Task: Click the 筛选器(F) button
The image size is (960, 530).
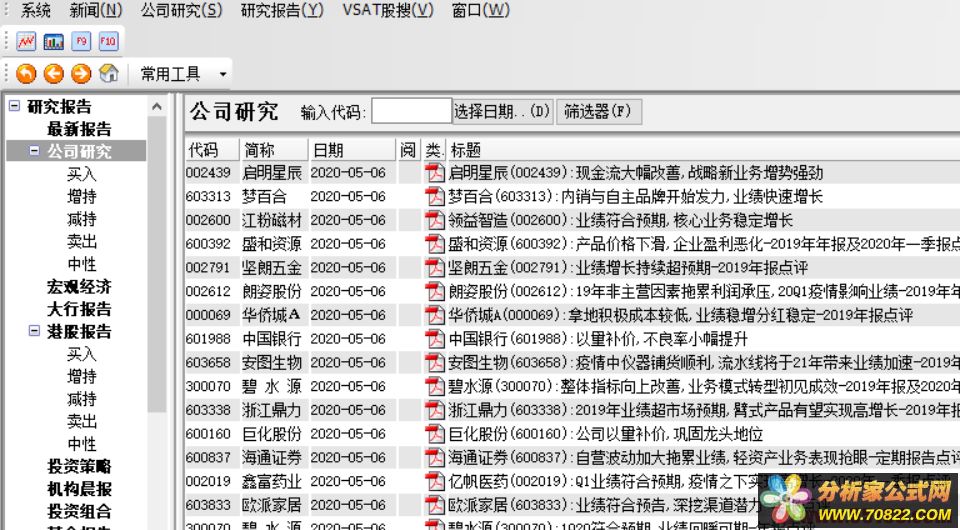Action: point(599,112)
